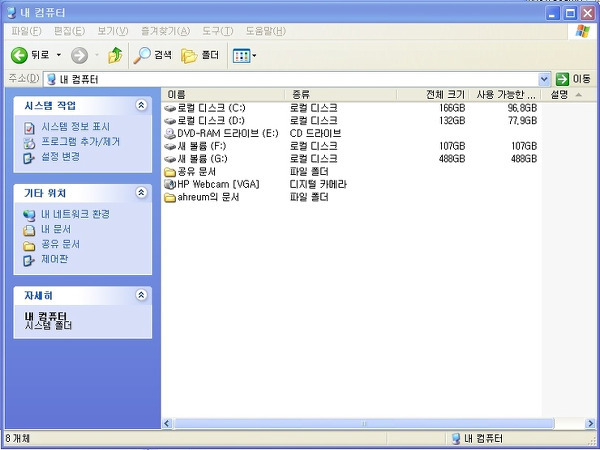Sort by the 종류 column header

pyautogui.click(x=341, y=95)
